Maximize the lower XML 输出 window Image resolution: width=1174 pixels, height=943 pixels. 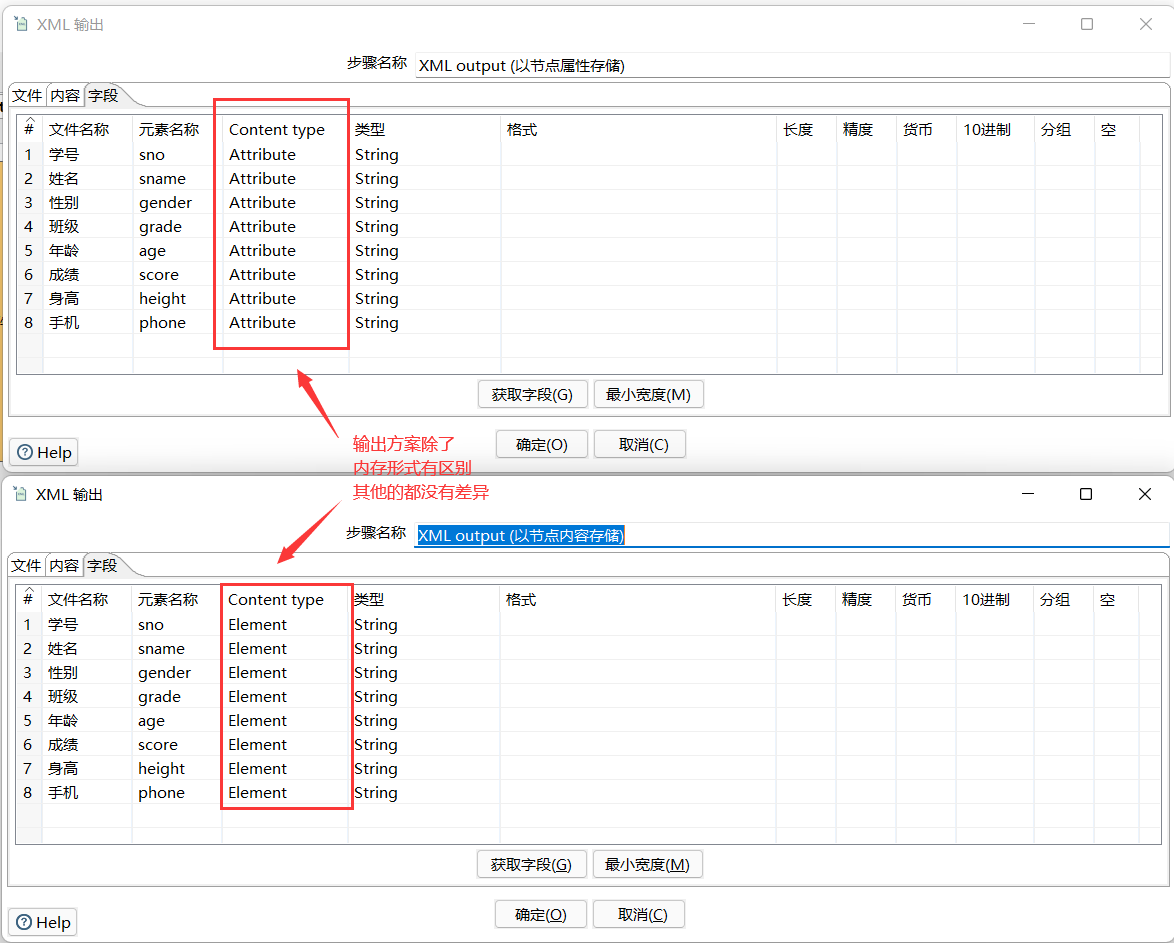[x=1086, y=494]
